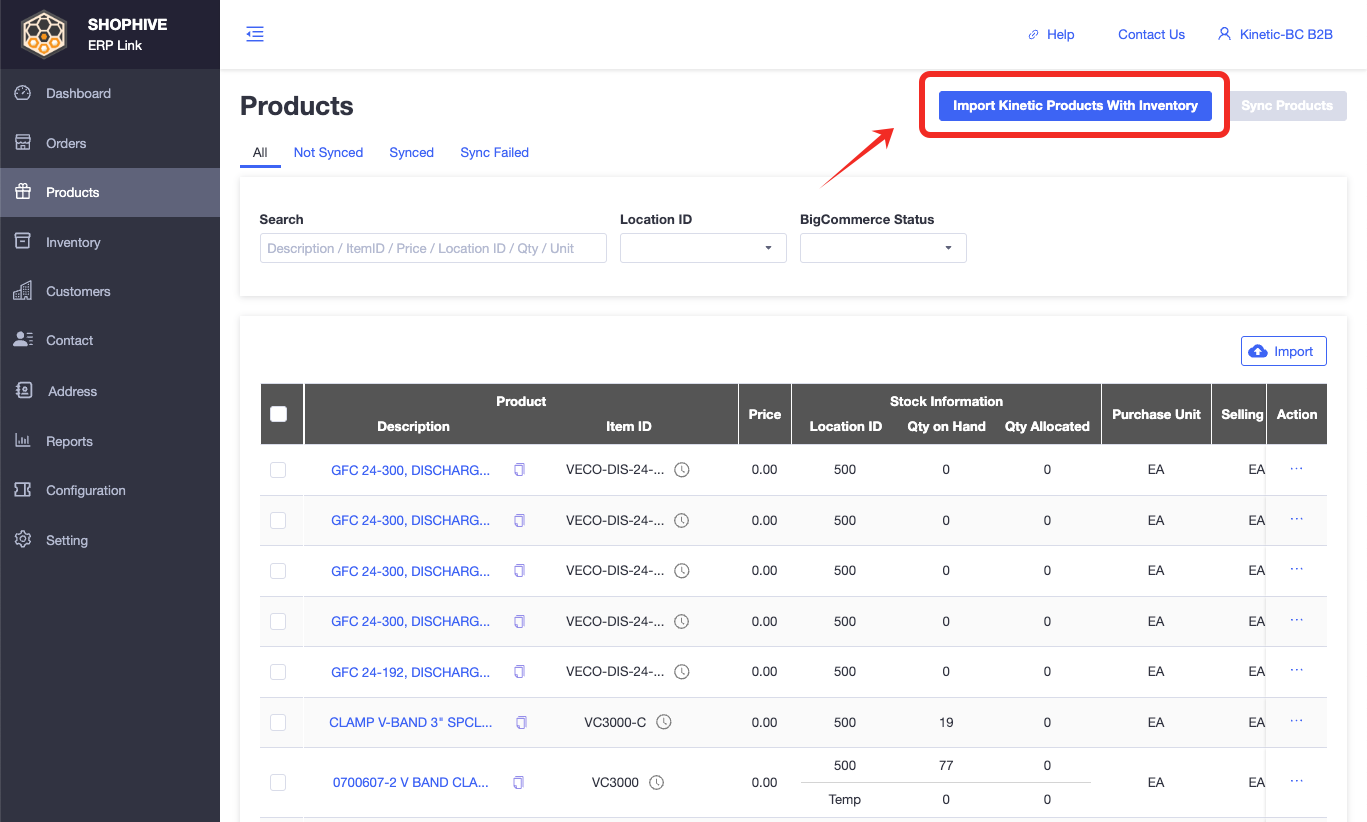Open Reports via its bar-chart icon
Image resolution: width=1367 pixels, height=822 pixels.
23,441
